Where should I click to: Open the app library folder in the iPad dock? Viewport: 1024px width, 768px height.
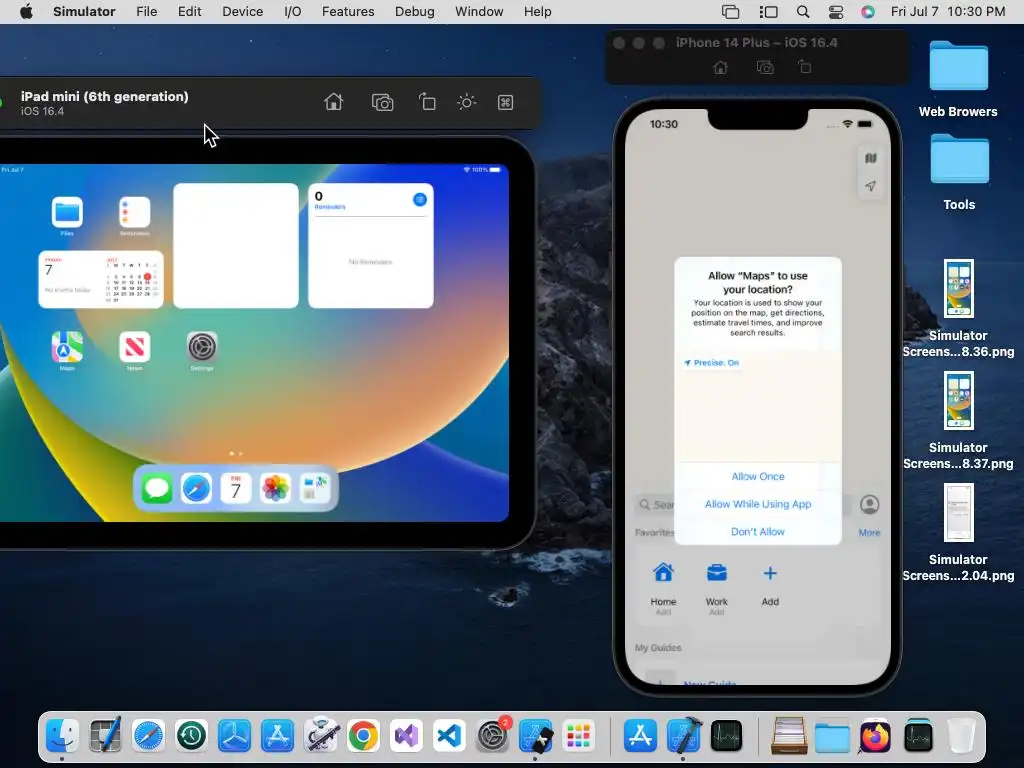(x=315, y=488)
